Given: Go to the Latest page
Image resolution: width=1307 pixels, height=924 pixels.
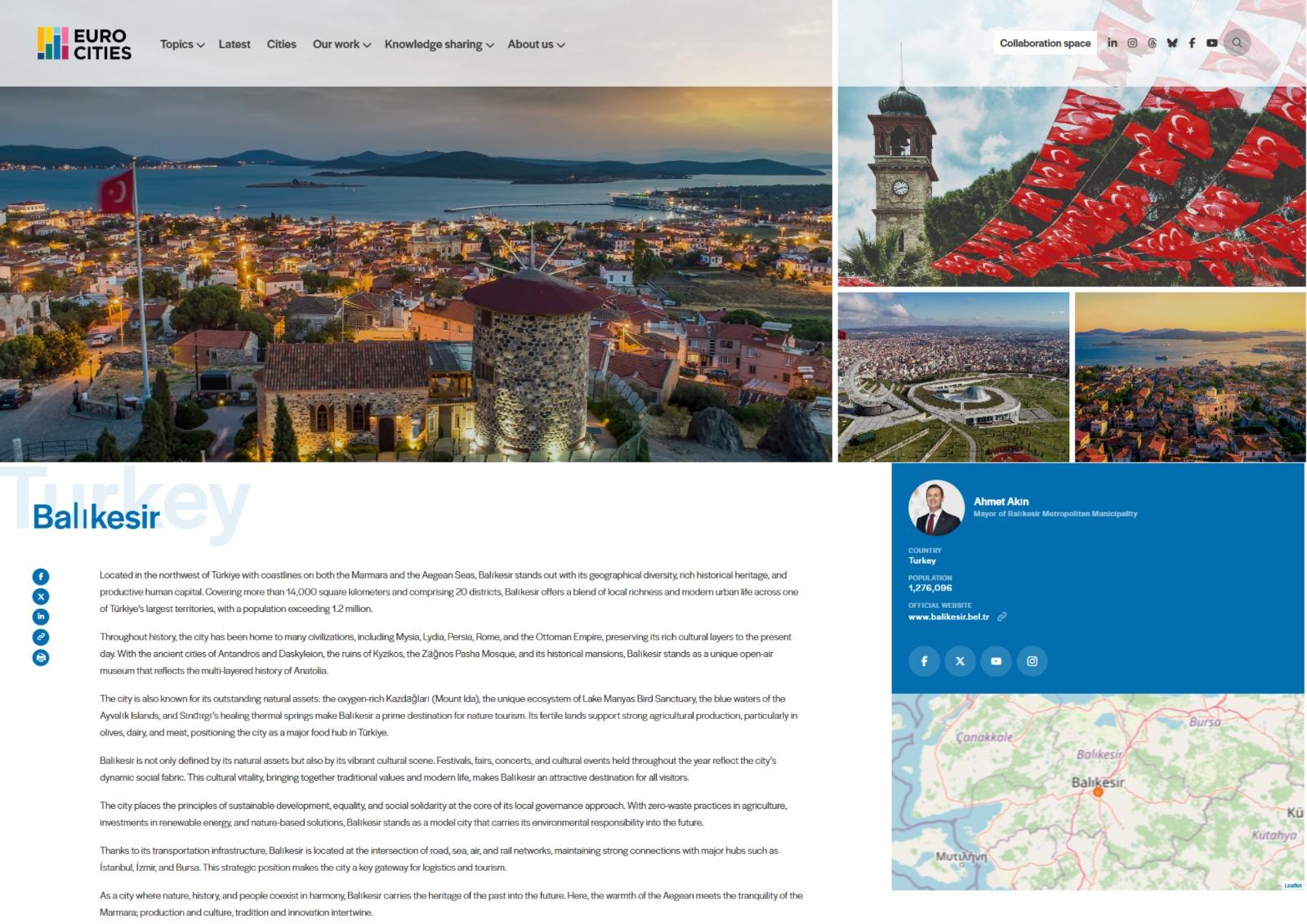Looking at the screenshot, I should point(234,45).
